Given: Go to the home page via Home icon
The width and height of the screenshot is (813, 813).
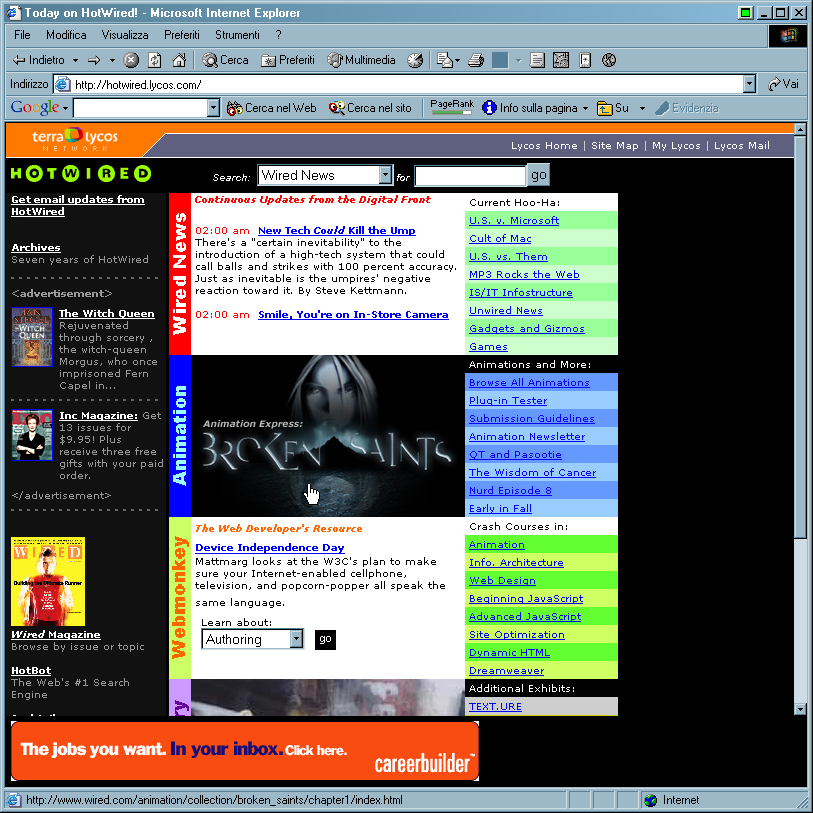Looking at the screenshot, I should (179, 60).
